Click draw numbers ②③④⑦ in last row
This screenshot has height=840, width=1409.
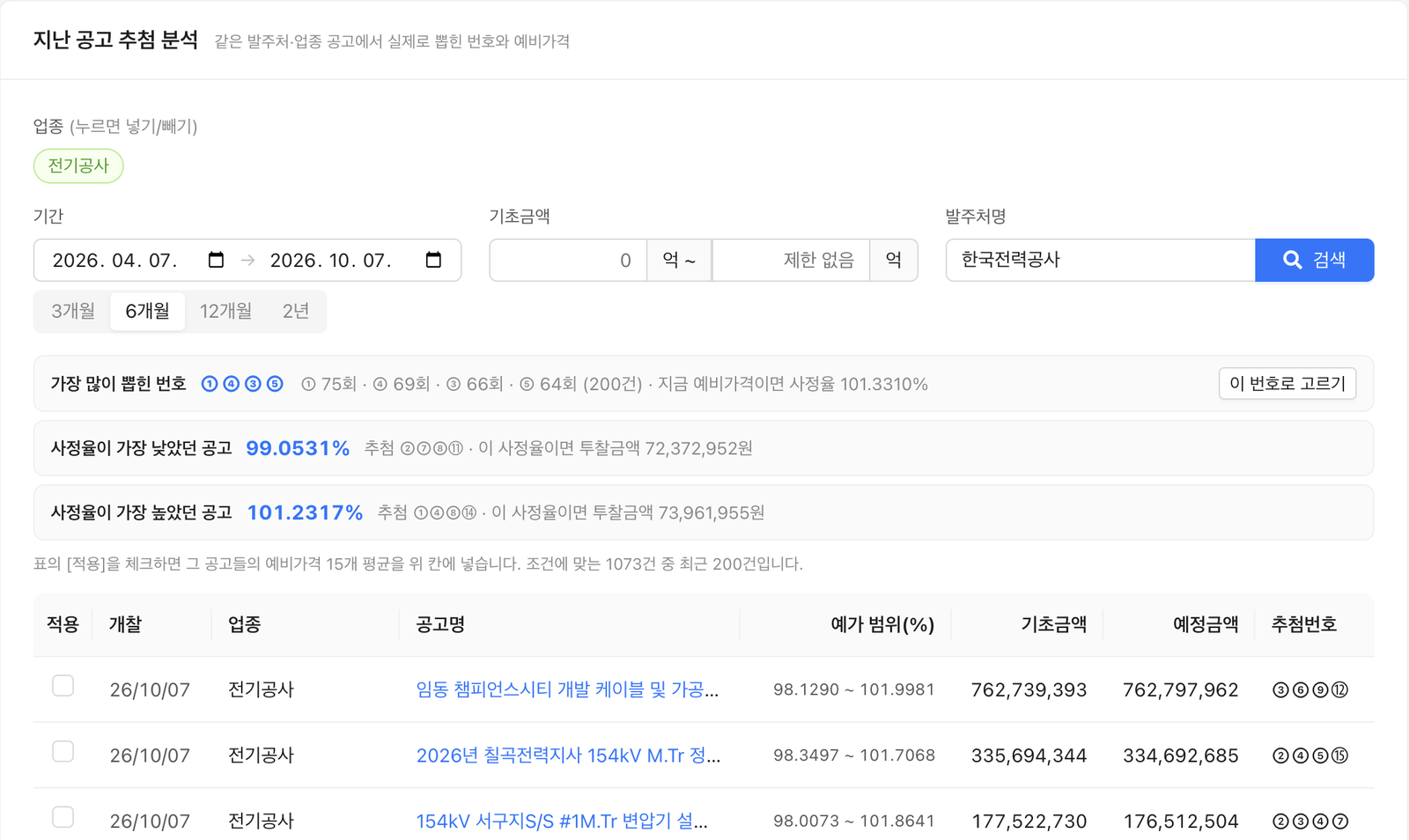pyautogui.click(x=1310, y=822)
